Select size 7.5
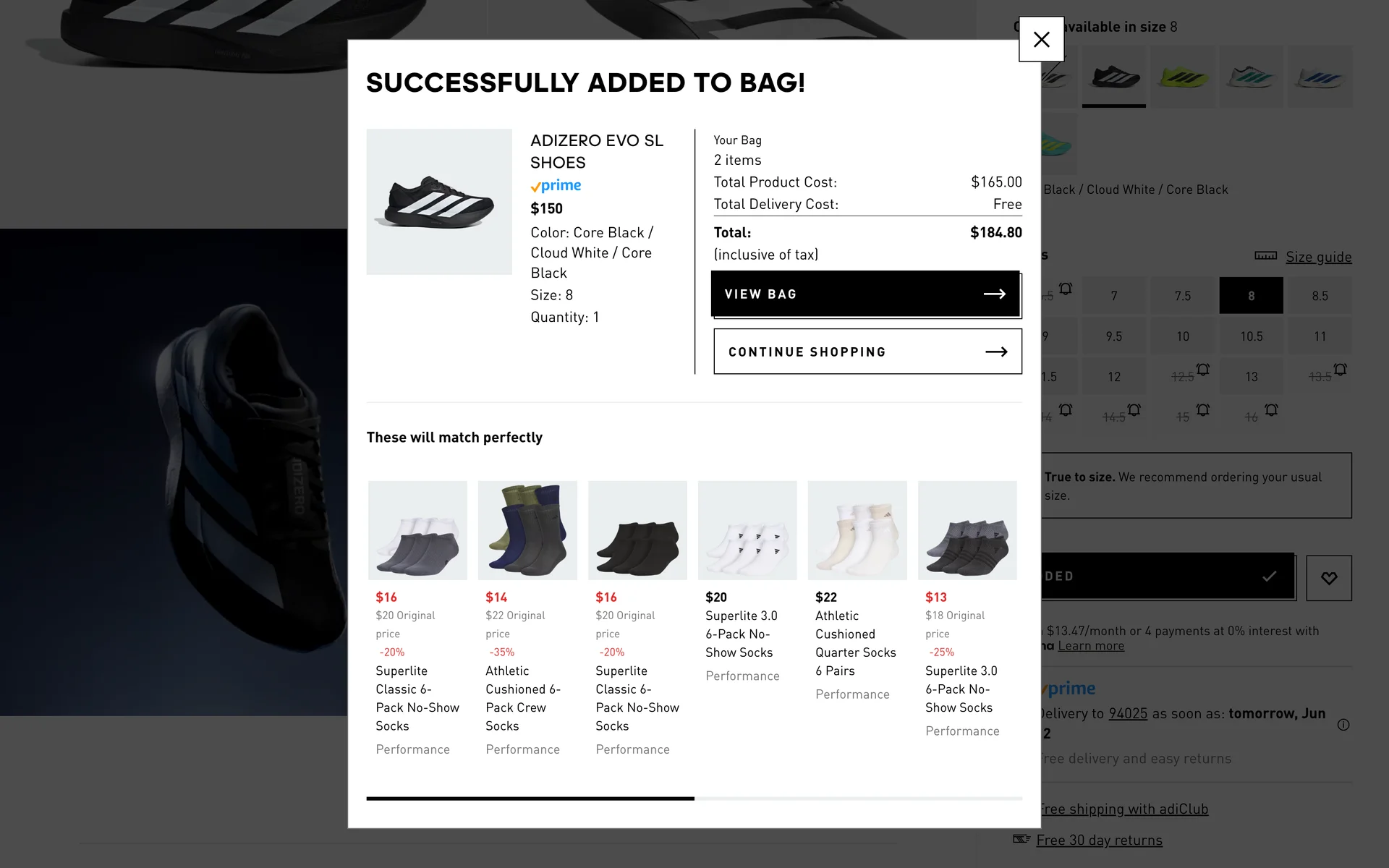The width and height of the screenshot is (1389, 868). pos(1182,296)
